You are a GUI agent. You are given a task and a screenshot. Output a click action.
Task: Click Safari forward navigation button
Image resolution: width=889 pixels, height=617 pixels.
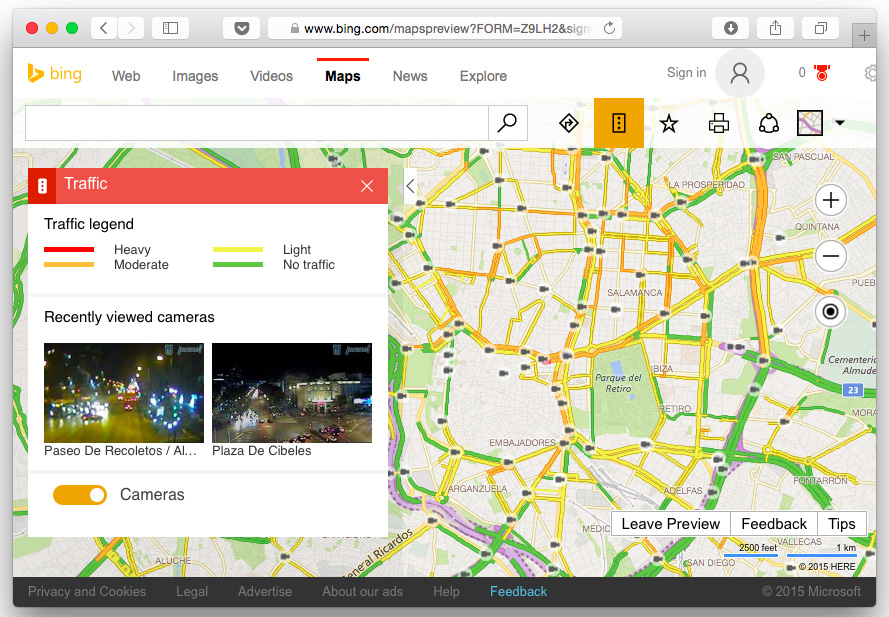coord(131,28)
